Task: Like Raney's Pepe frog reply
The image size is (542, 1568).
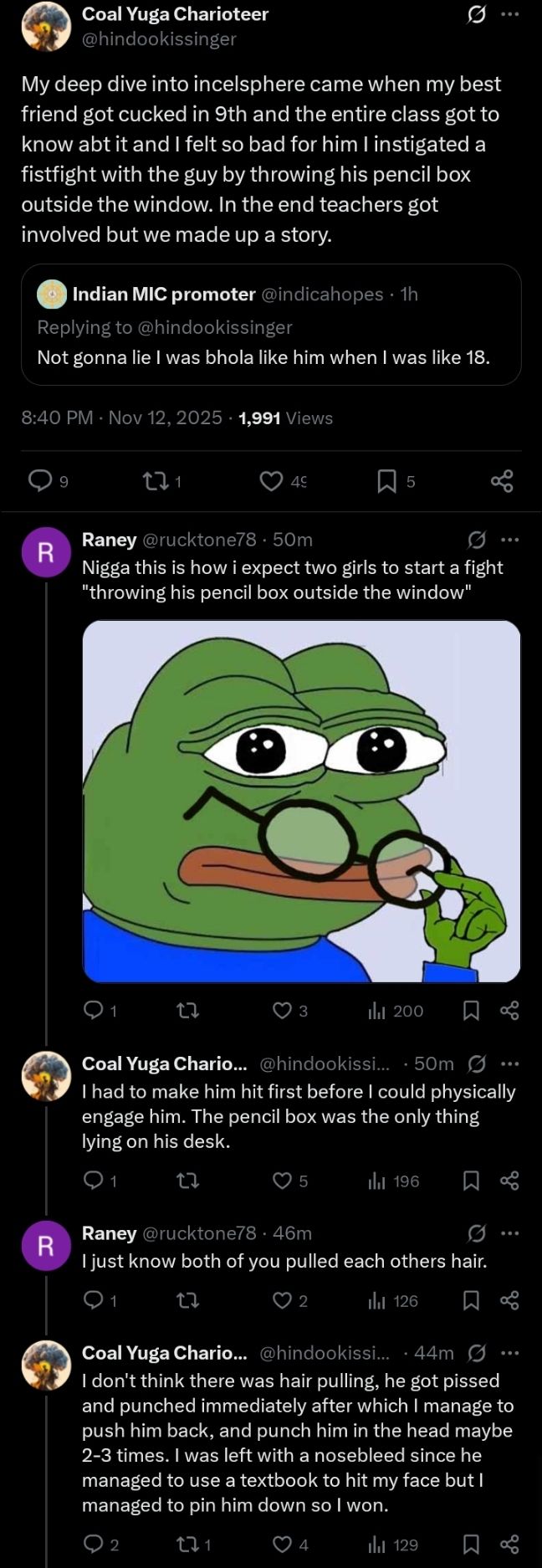Action: pos(282,1011)
